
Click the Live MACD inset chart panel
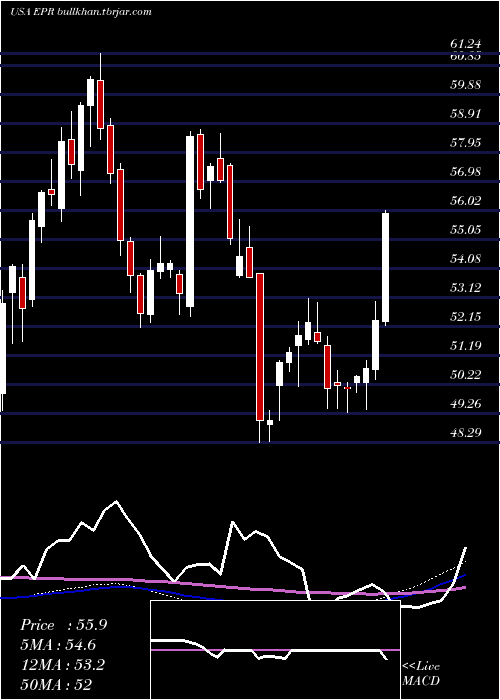[275, 650]
